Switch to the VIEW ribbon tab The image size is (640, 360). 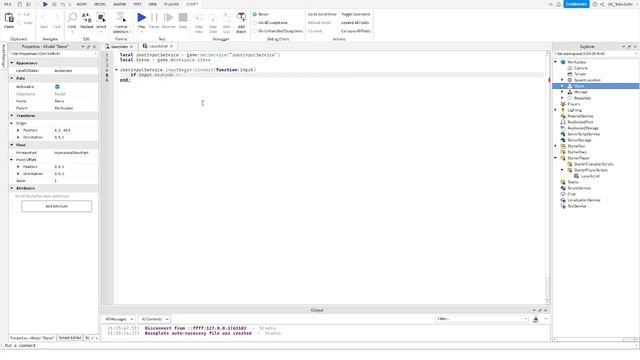click(153, 4)
